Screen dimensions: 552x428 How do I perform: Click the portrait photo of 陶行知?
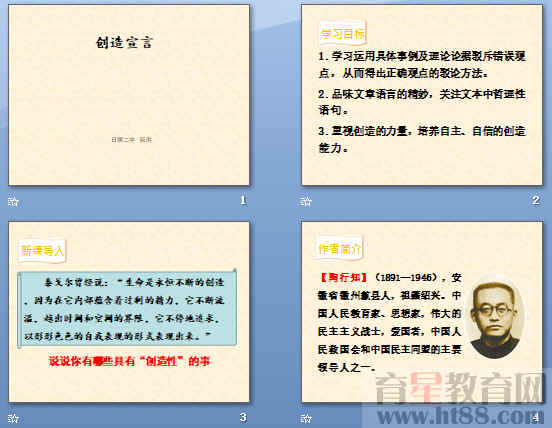pos(496,317)
